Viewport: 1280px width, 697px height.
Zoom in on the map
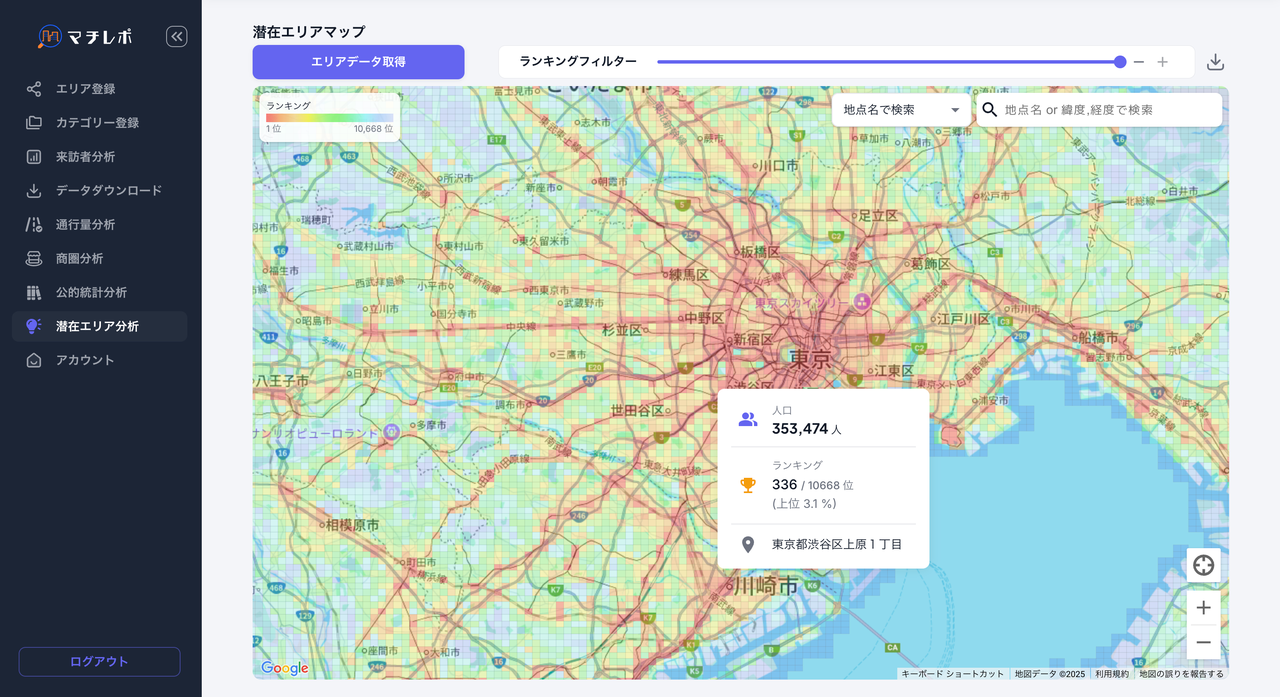pos(1203,608)
